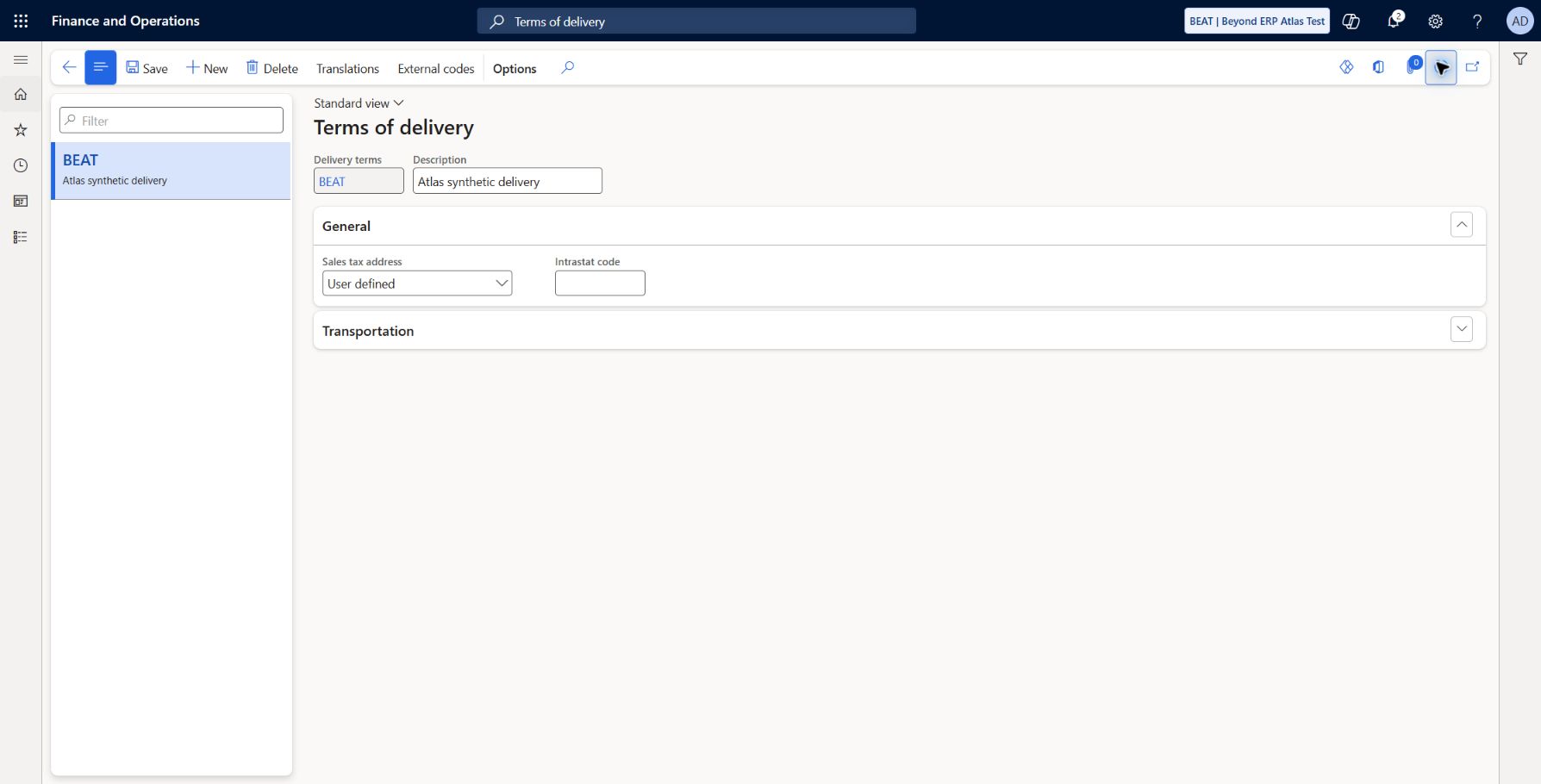1541x784 pixels.
Task: Open the Copilot icon in header
Action: pyautogui.click(x=1351, y=21)
